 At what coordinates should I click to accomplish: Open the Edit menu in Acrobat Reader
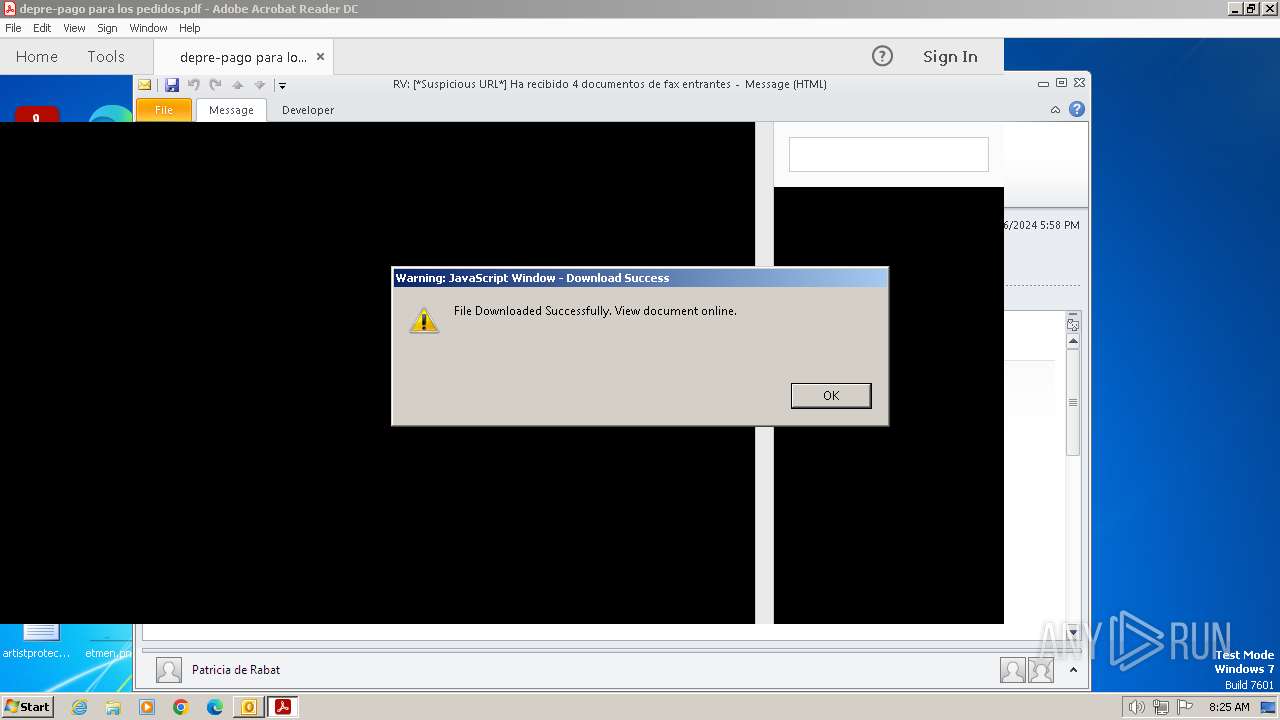42,28
